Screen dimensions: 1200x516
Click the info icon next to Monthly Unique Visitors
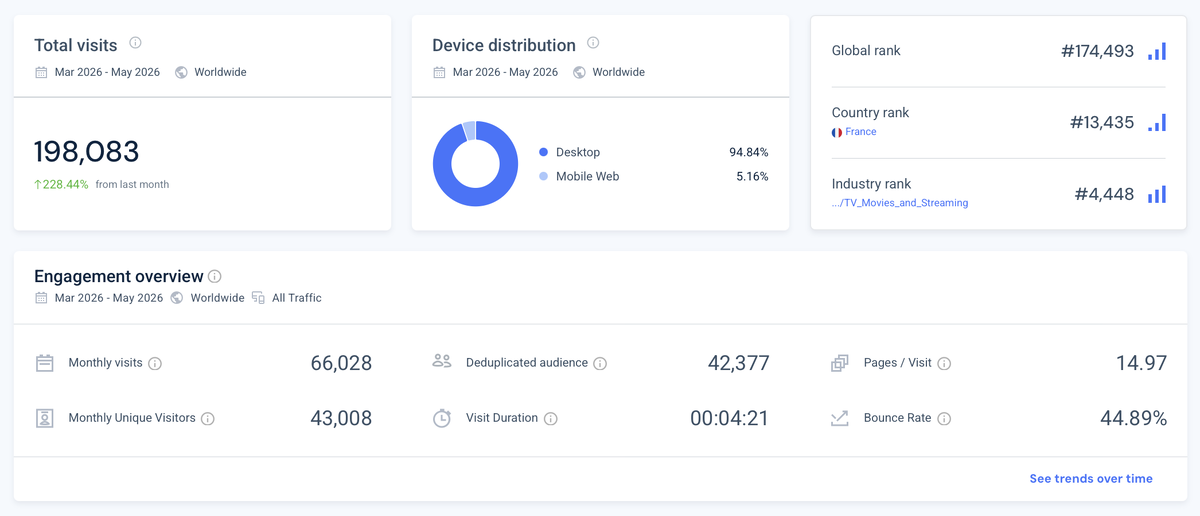click(x=208, y=419)
